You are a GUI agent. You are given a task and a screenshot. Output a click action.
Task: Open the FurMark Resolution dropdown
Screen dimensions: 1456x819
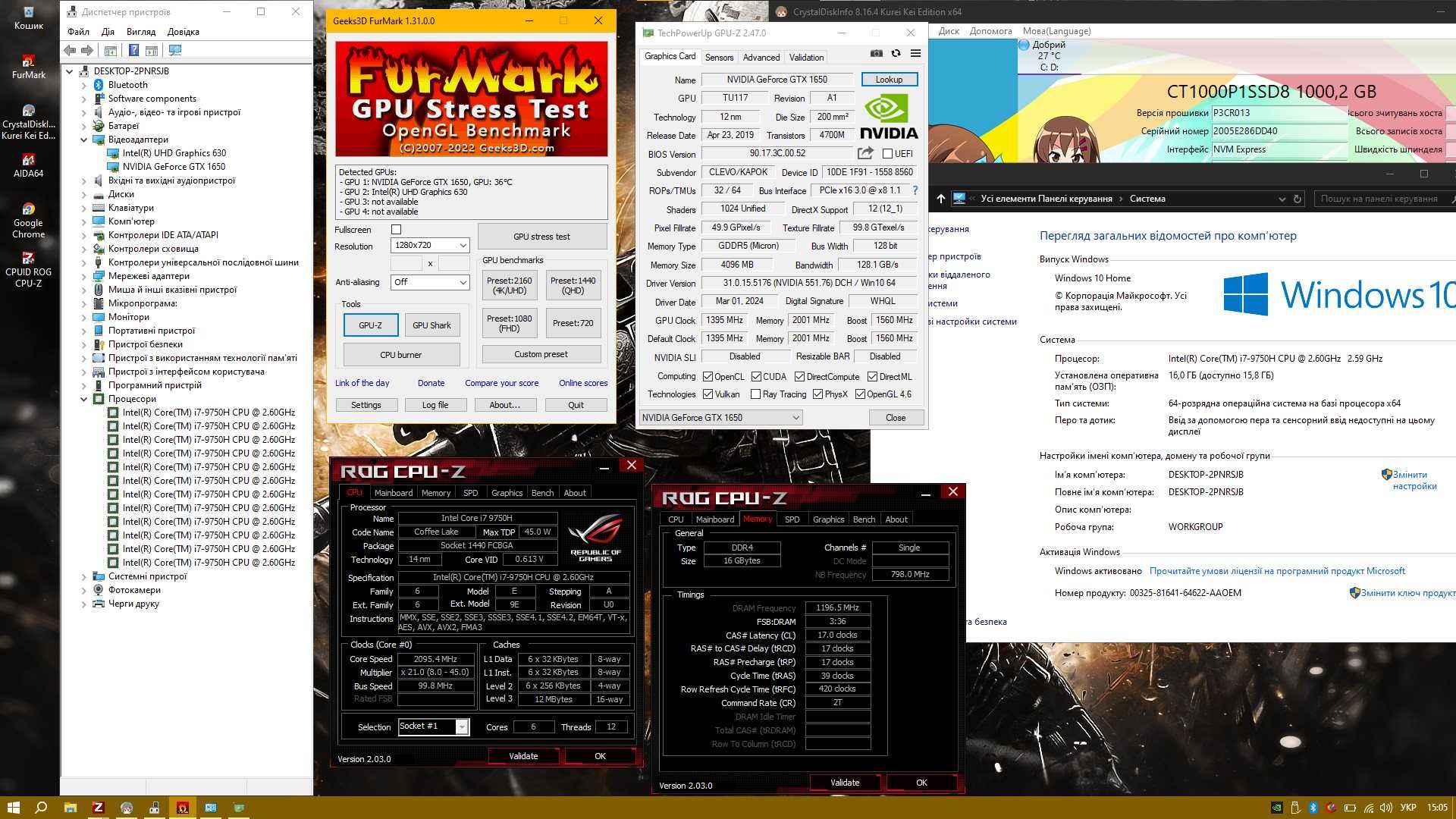(x=430, y=245)
